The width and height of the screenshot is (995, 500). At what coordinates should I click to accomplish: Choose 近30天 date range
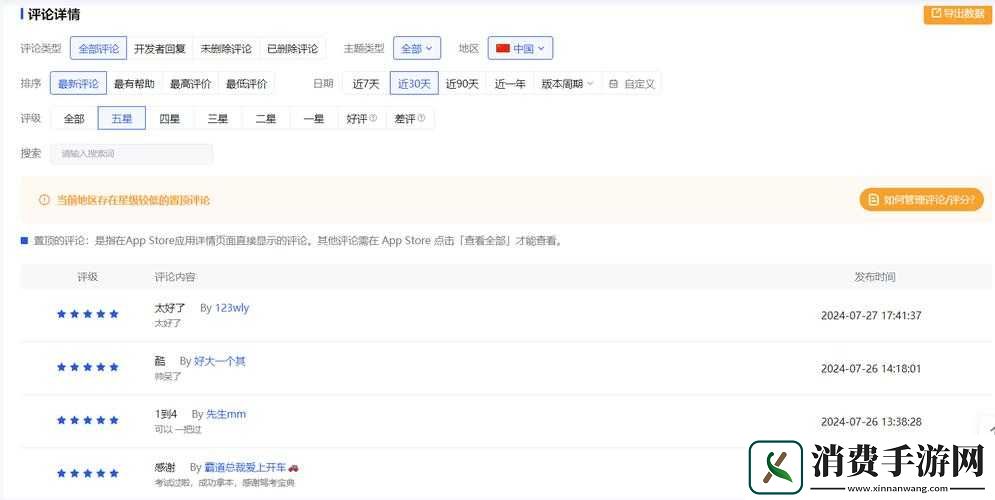(414, 83)
